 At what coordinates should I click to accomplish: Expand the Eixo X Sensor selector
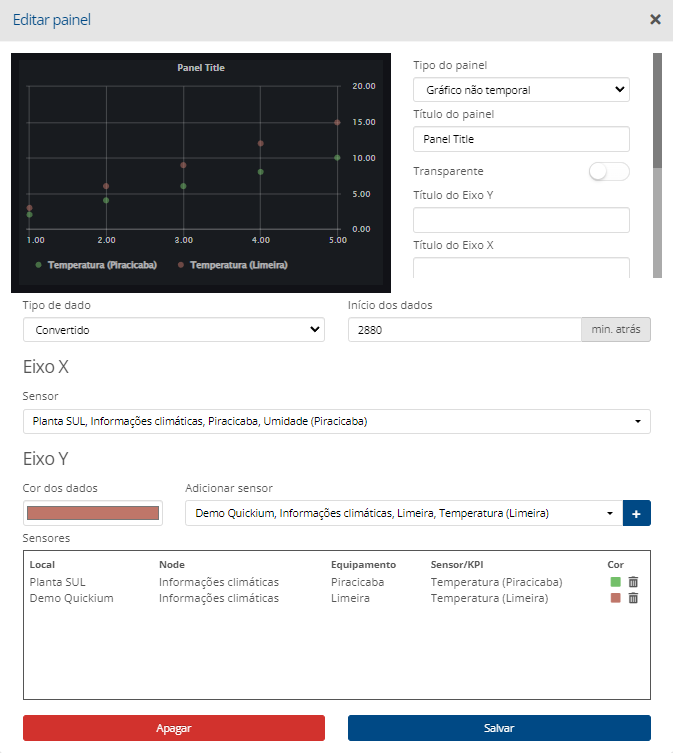click(336, 421)
